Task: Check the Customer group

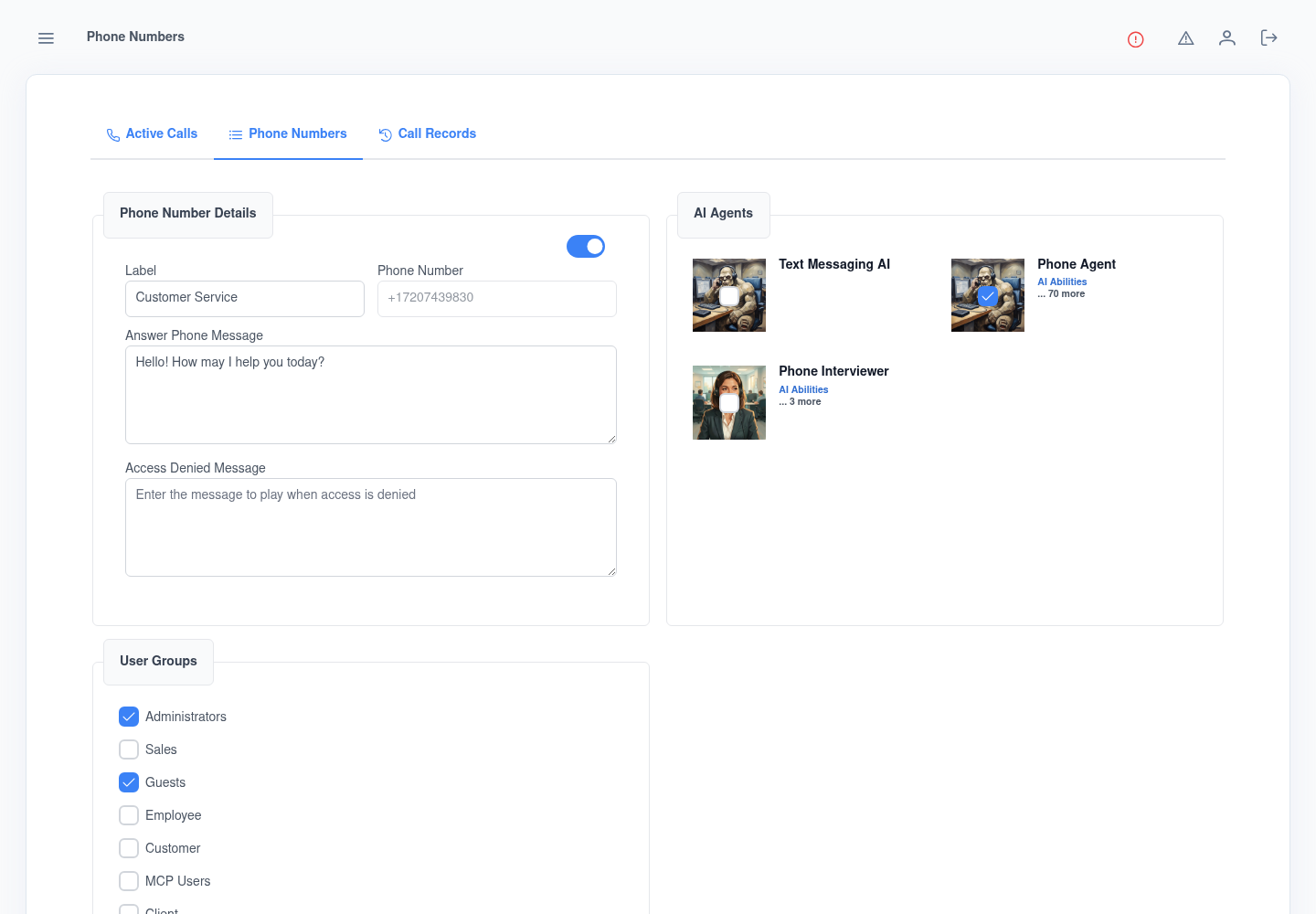Action: [x=129, y=848]
